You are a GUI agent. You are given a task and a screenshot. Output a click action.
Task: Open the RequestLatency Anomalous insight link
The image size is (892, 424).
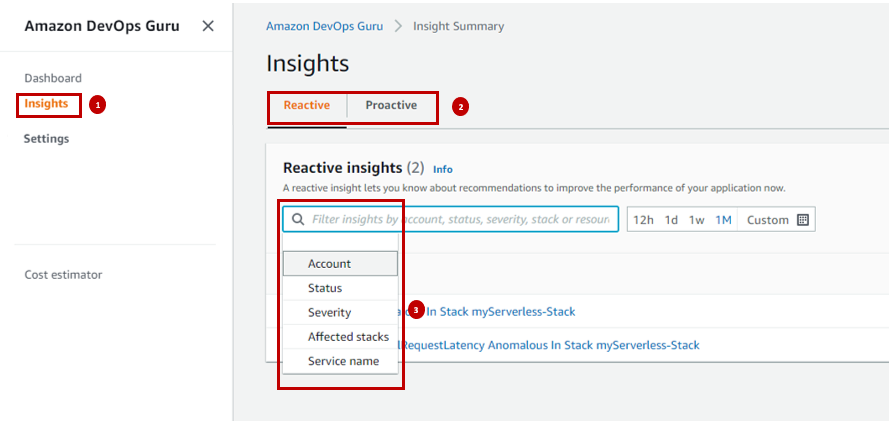point(551,345)
